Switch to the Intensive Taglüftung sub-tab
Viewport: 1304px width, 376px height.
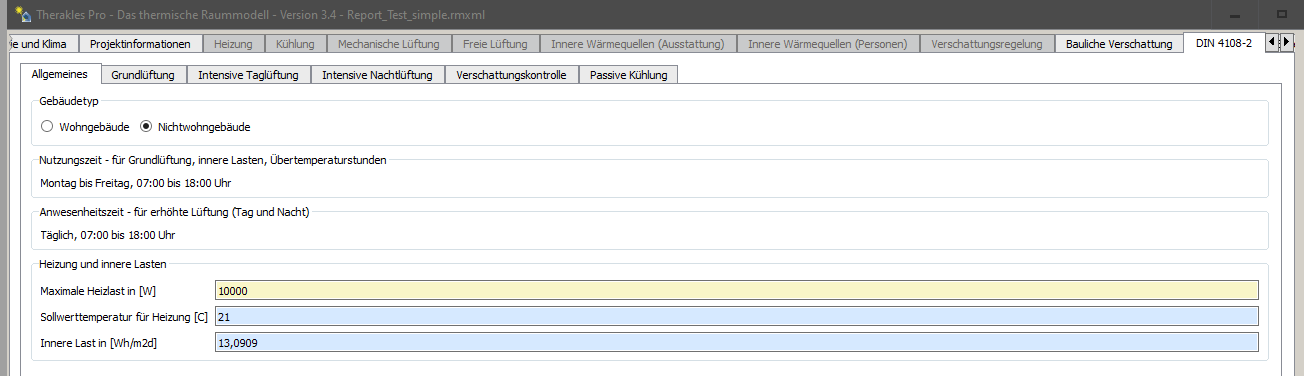[x=248, y=75]
